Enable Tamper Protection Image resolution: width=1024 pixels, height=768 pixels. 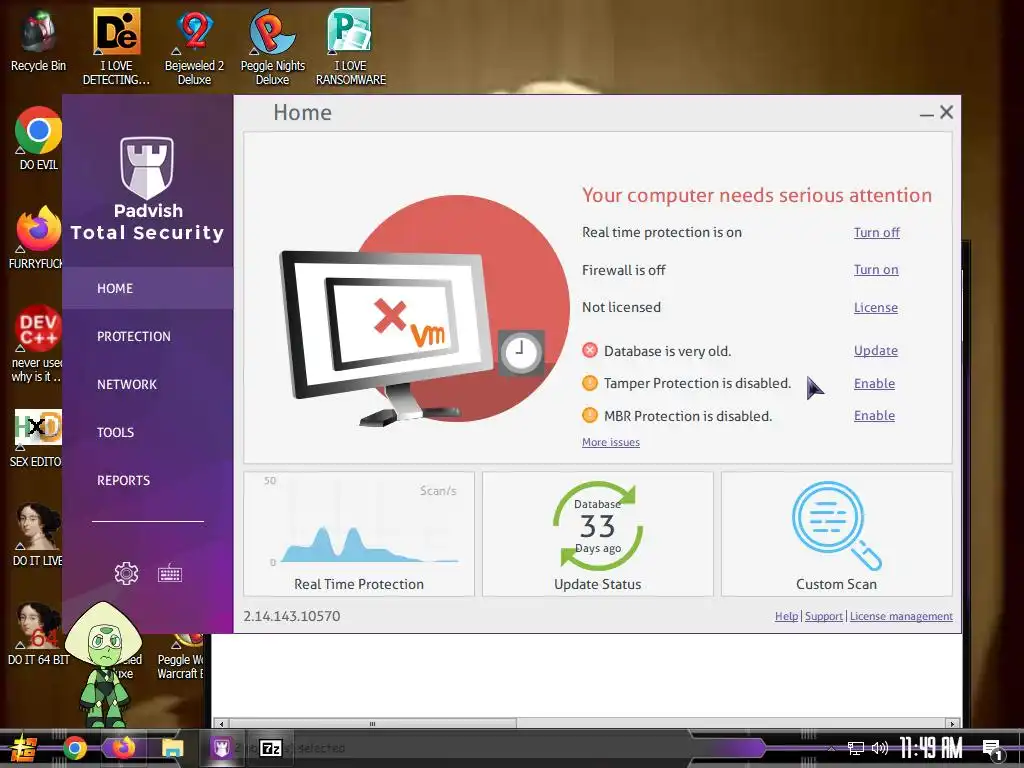click(x=874, y=383)
